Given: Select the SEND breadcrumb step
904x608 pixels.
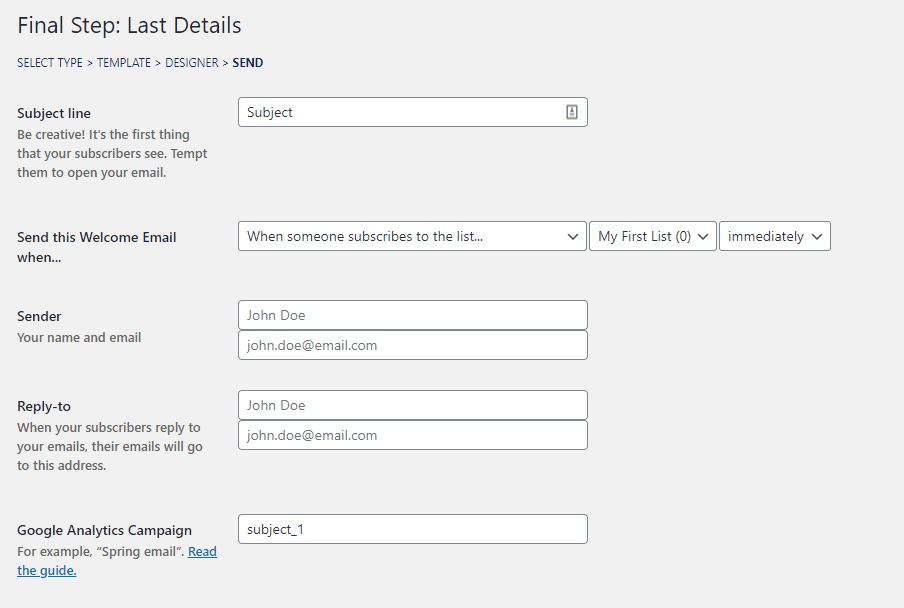Looking at the screenshot, I should pyautogui.click(x=247, y=62).
